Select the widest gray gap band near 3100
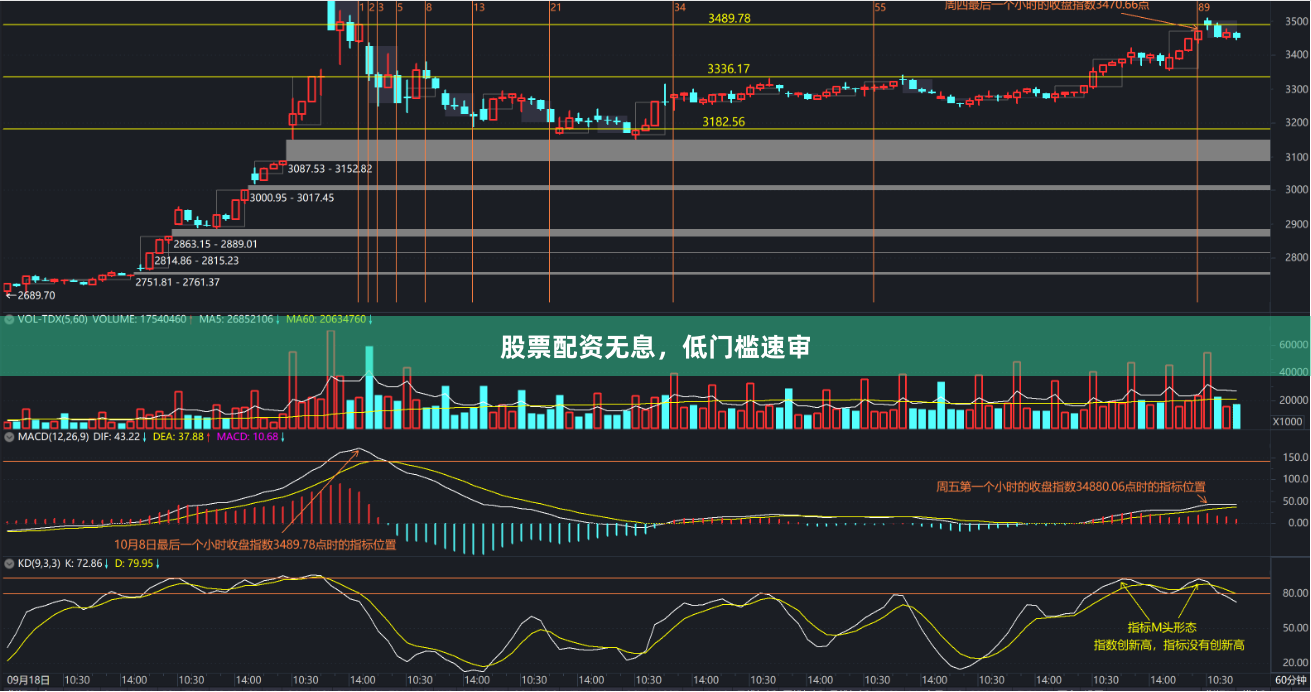The width and height of the screenshot is (1311, 692). point(777,150)
